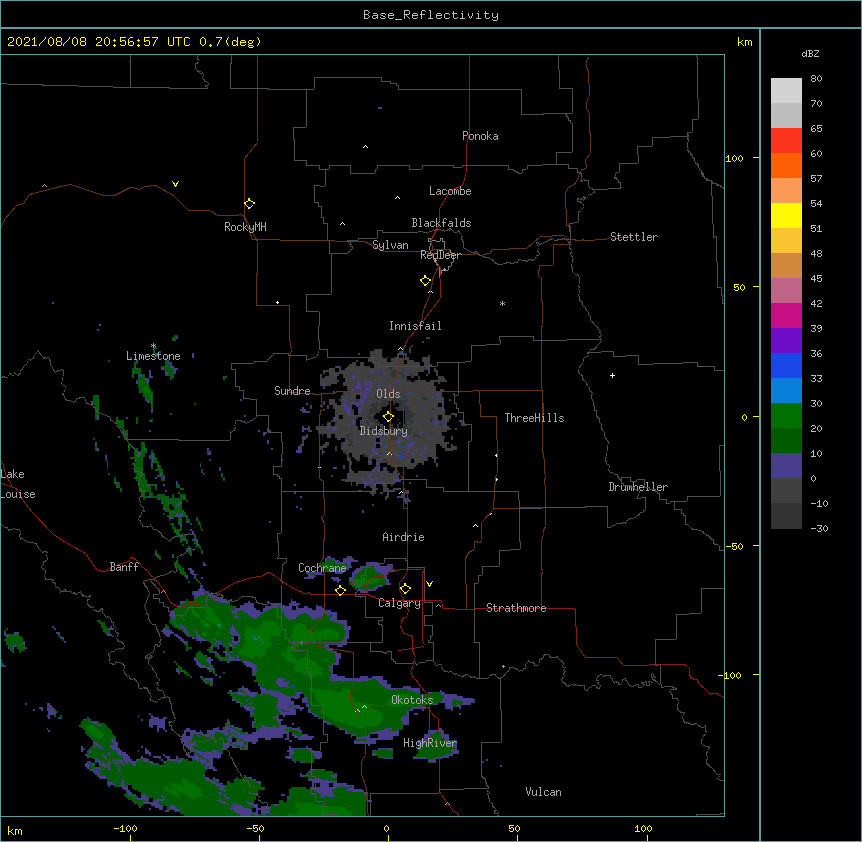
Task: Pick the pink 42-45 dBZ legend swatch
Action: [x=786, y=290]
